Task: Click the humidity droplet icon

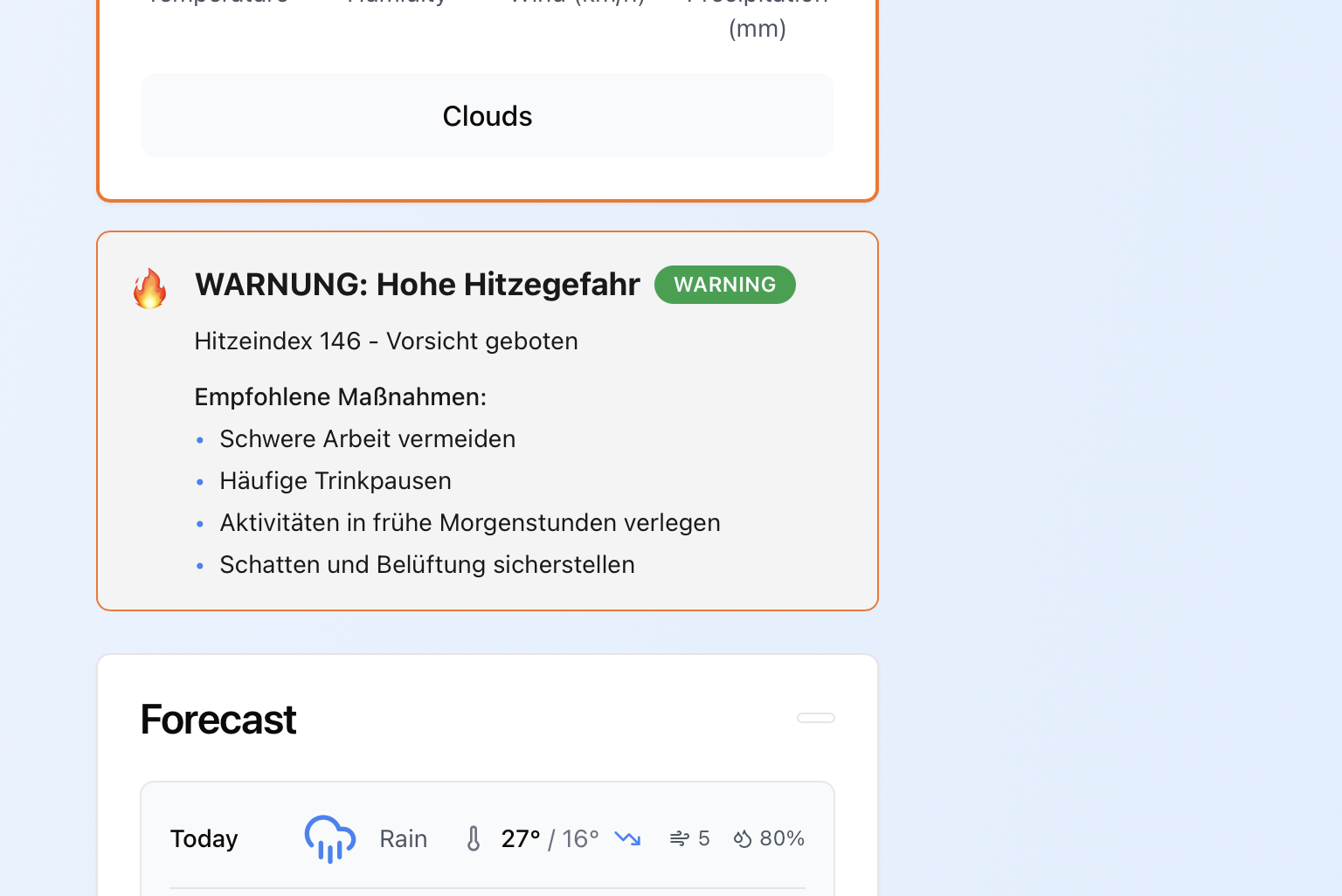Action: [743, 838]
